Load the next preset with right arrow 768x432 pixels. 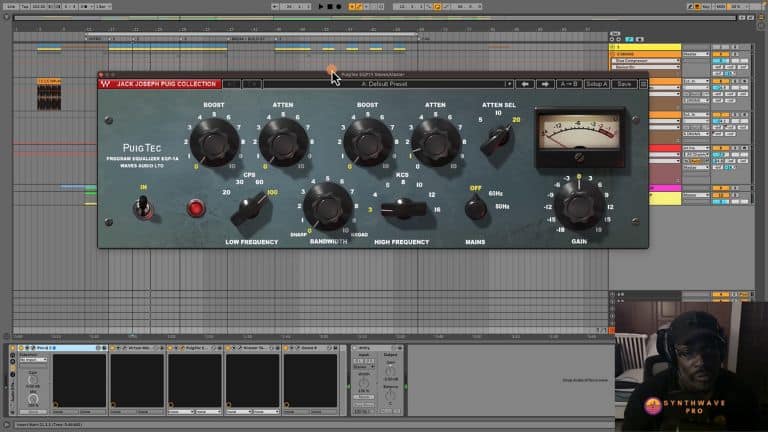coord(545,84)
